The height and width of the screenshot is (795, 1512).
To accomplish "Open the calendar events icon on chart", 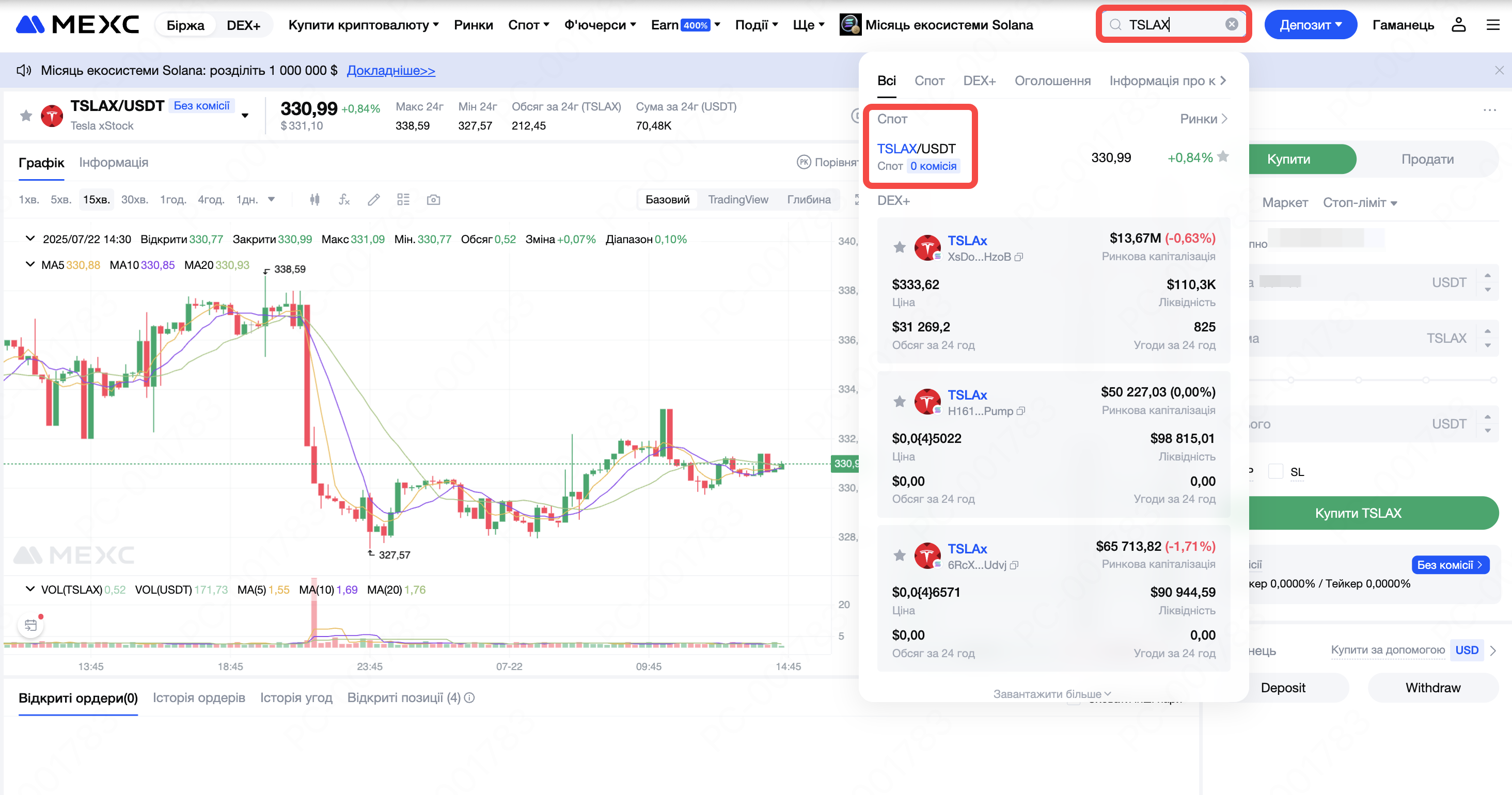I will [31, 625].
